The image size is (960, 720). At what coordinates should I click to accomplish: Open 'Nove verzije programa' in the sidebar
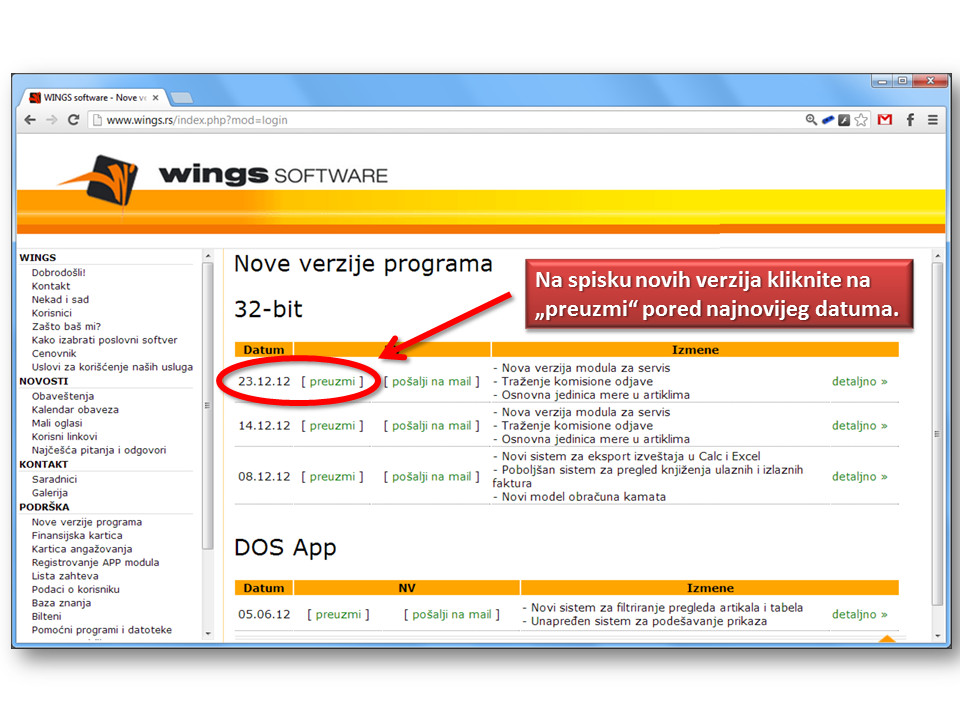click(87, 522)
